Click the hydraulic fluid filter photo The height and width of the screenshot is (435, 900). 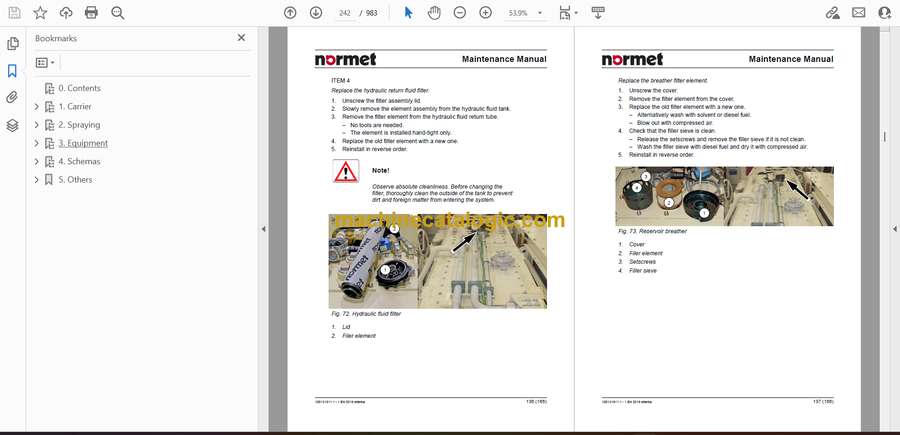coord(437,262)
